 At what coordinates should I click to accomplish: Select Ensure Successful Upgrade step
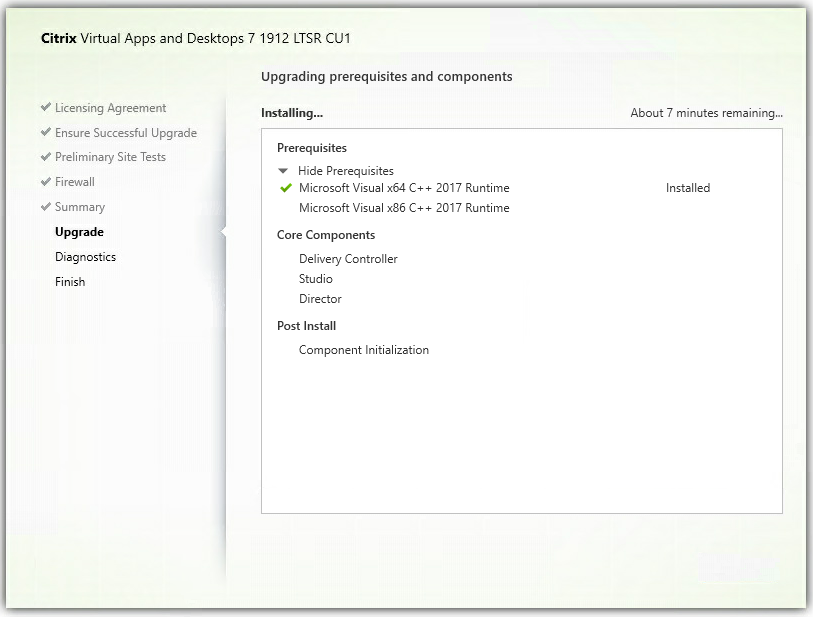(126, 133)
